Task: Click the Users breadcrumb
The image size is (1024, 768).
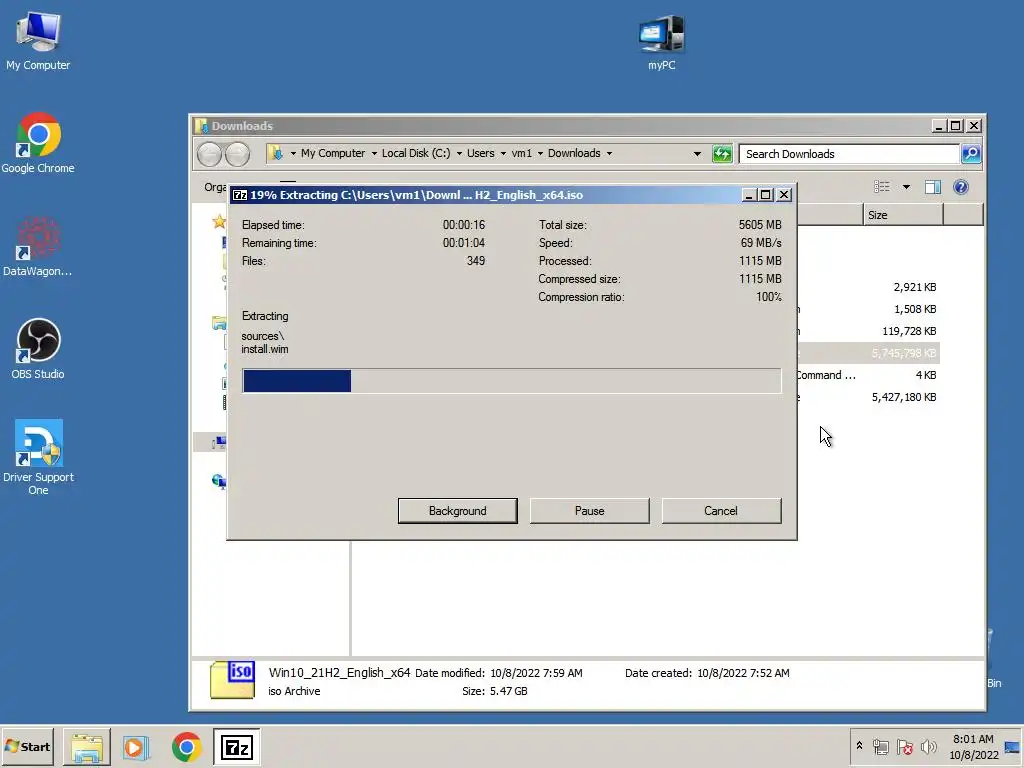Action: [x=481, y=153]
